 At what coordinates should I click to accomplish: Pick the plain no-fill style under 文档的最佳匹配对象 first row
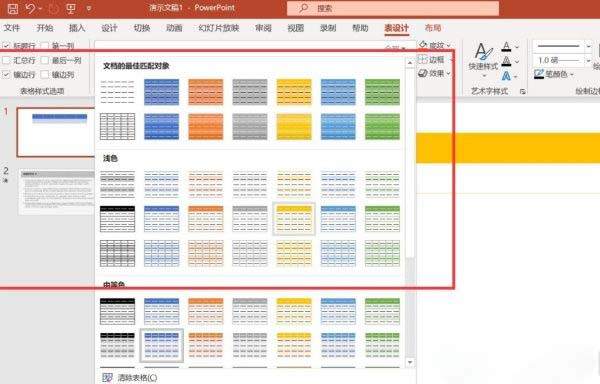pos(117,92)
